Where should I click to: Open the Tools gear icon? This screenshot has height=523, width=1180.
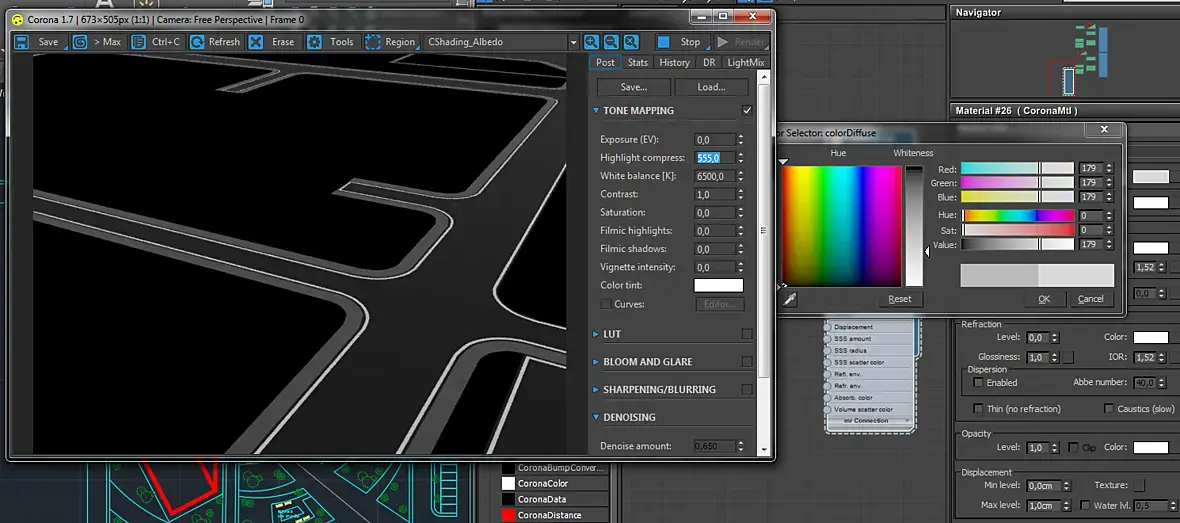click(x=315, y=42)
